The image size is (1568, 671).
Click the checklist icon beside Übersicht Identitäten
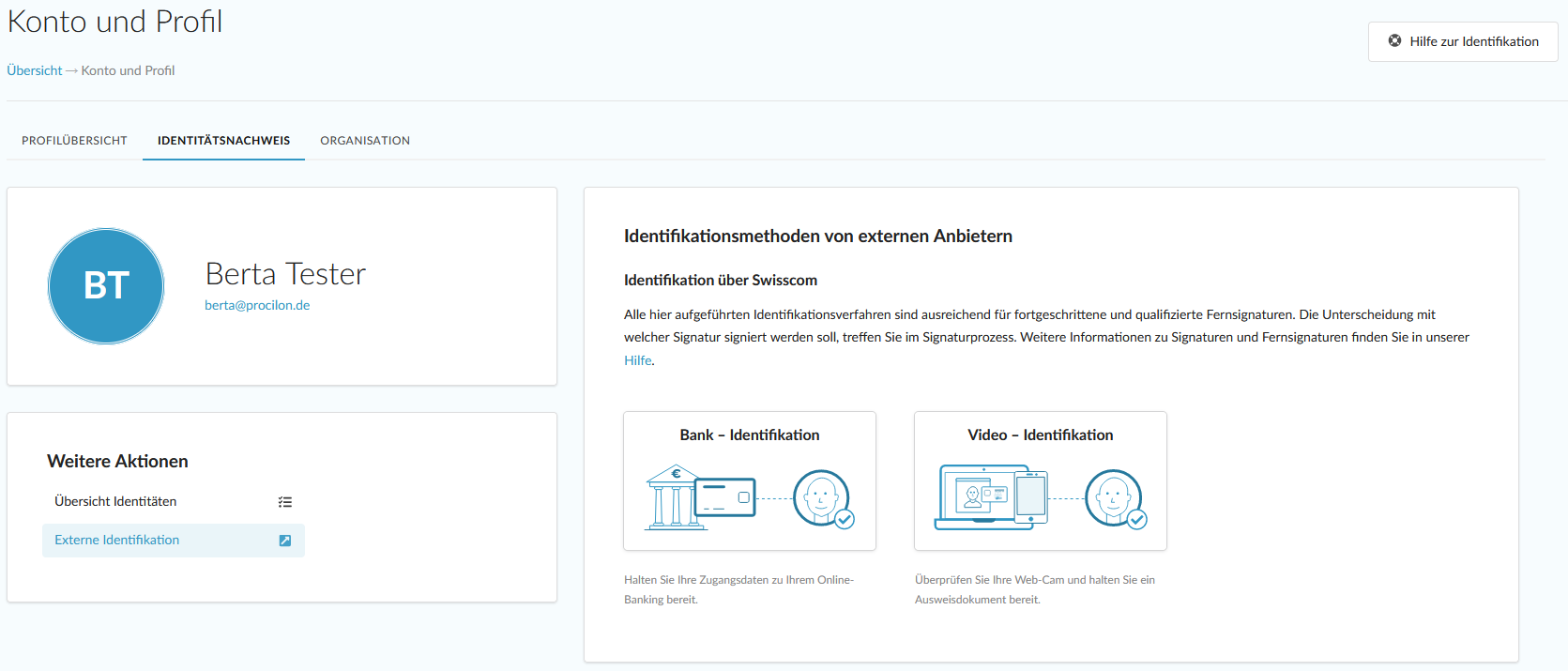[x=285, y=502]
